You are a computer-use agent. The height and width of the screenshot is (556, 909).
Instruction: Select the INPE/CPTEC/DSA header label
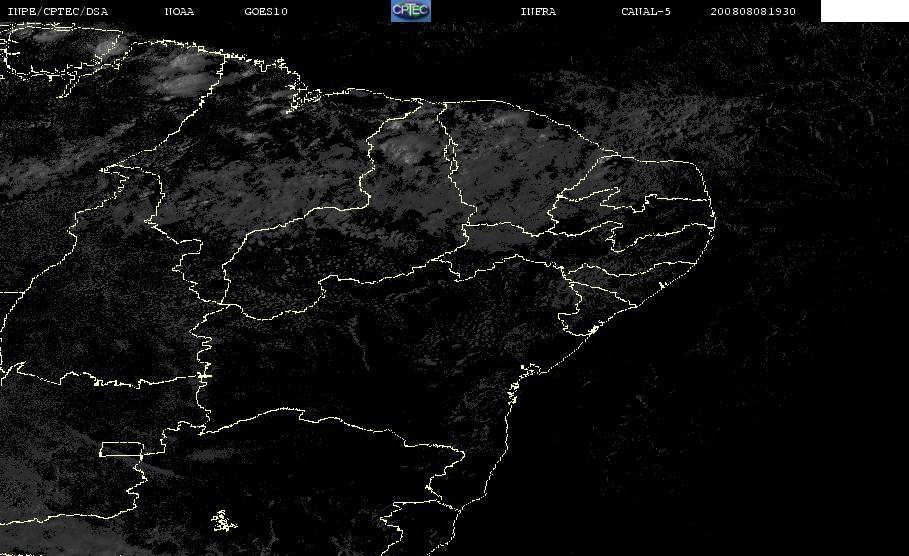click(58, 11)
